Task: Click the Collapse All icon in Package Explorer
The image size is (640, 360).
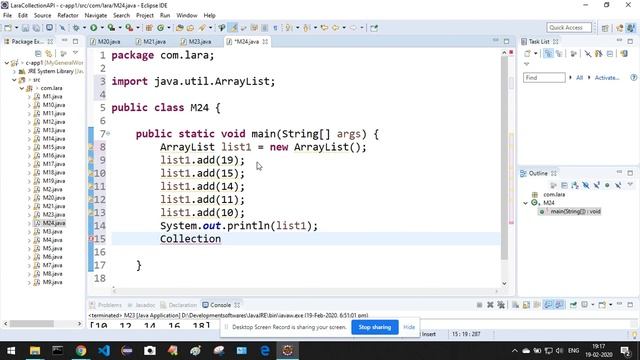Action: [38, 53]
